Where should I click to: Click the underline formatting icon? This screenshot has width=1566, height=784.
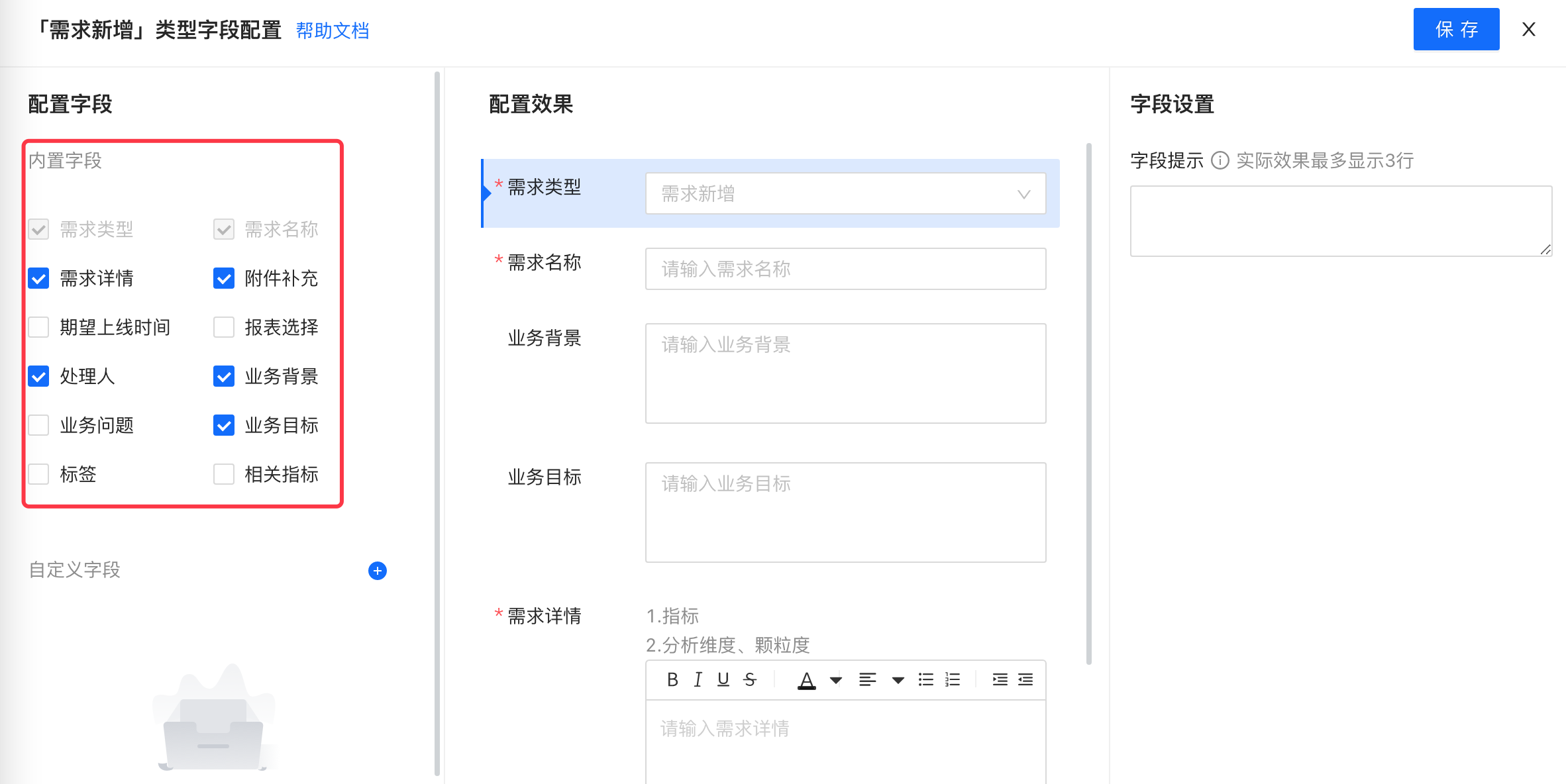(x=723, y=679)
